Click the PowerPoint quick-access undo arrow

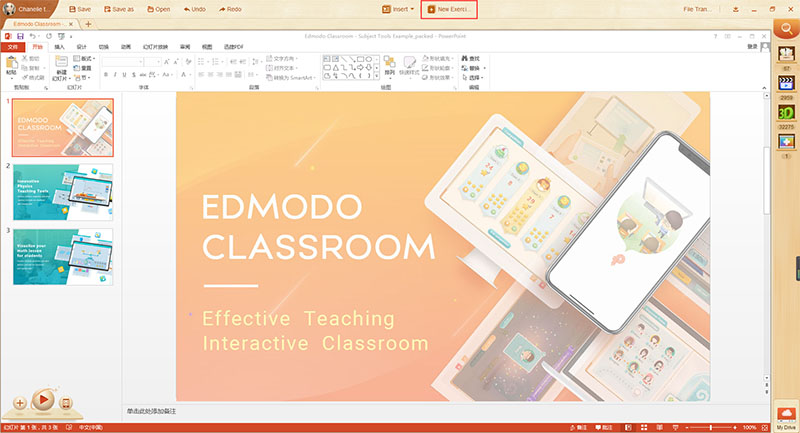coord(32,36)
